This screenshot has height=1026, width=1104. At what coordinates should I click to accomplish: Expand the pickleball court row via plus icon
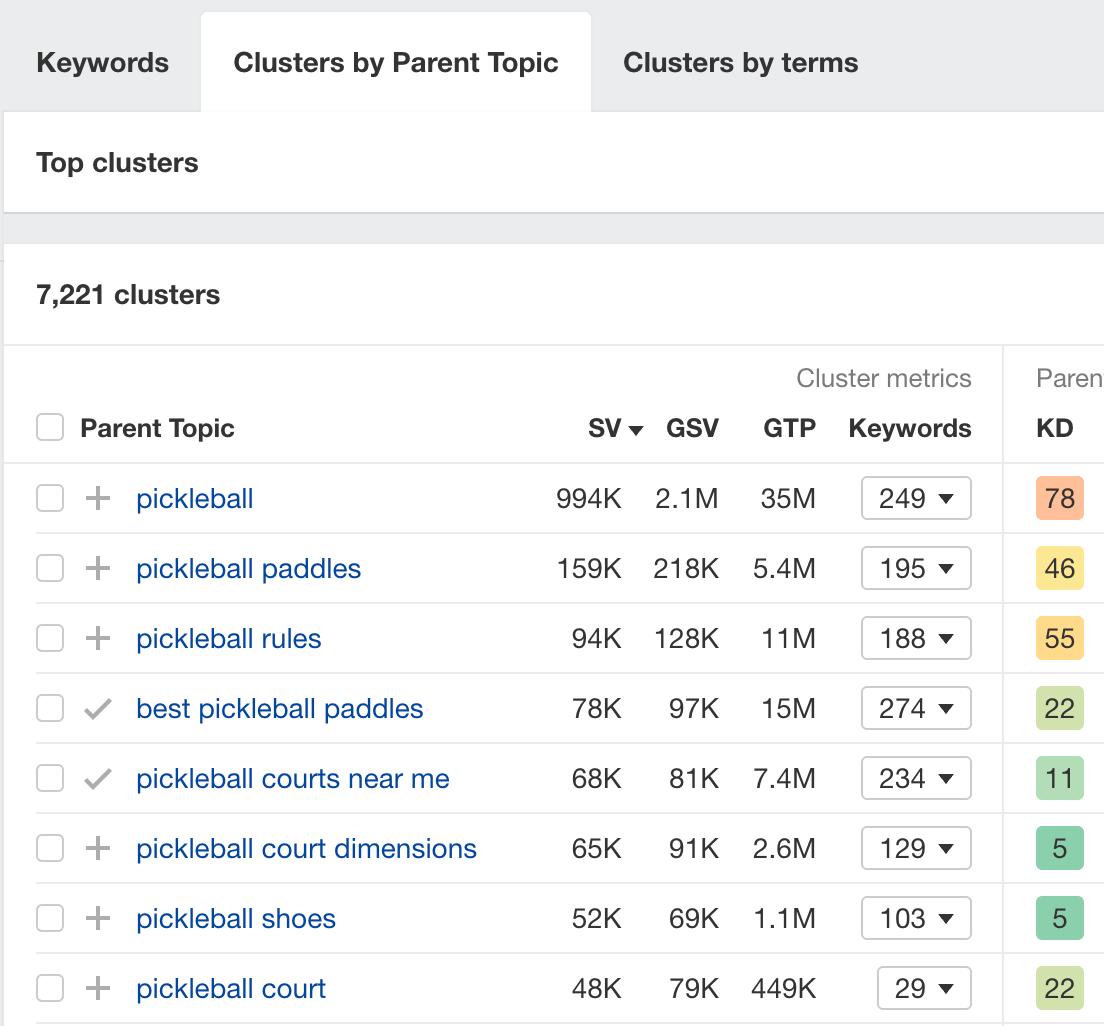pyautogui.click(x=97, y=988)
